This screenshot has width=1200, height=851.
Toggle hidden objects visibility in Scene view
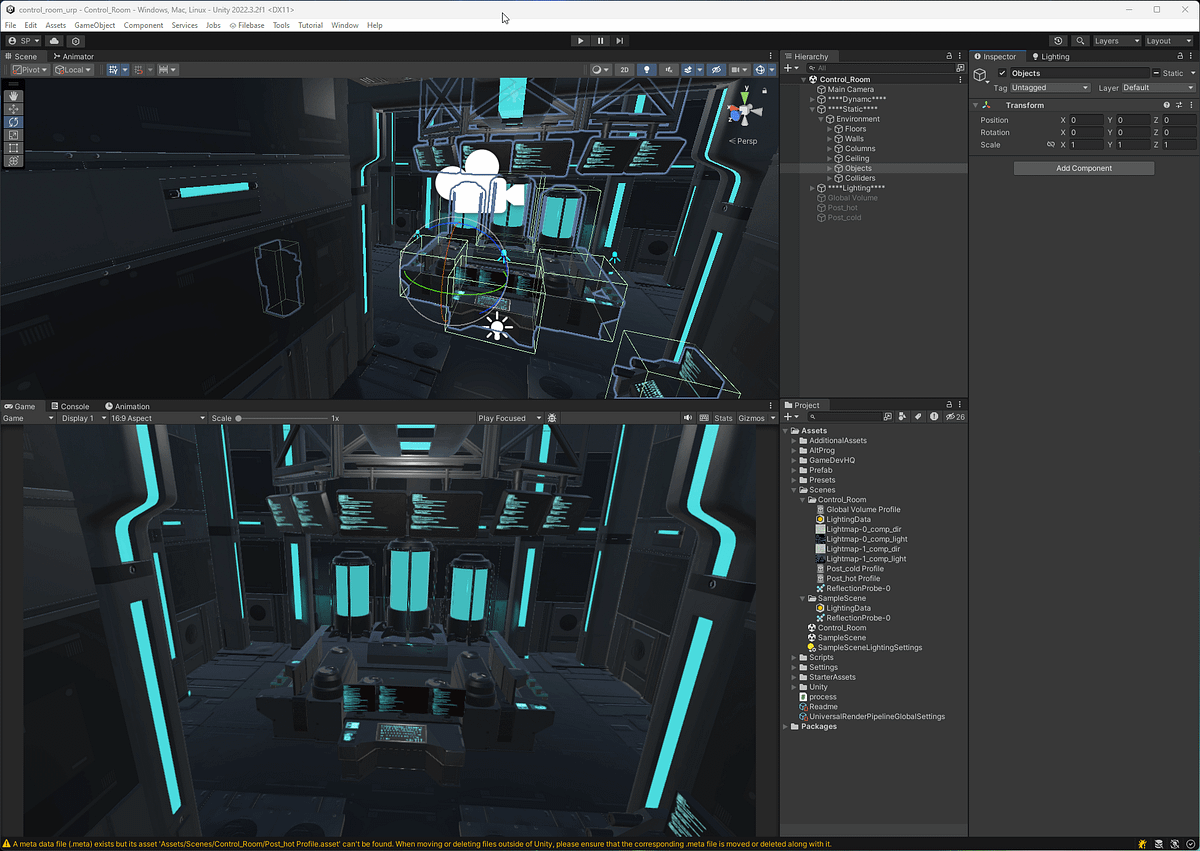coord(716,70)
